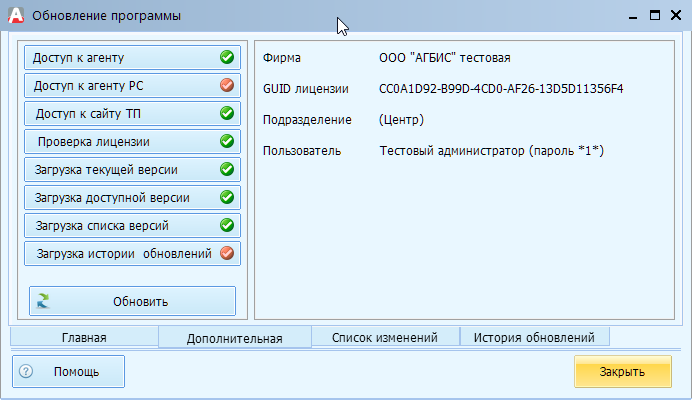Open the История обновлений tab
This screenshot has width=692, height=400.
coord(534,337)
